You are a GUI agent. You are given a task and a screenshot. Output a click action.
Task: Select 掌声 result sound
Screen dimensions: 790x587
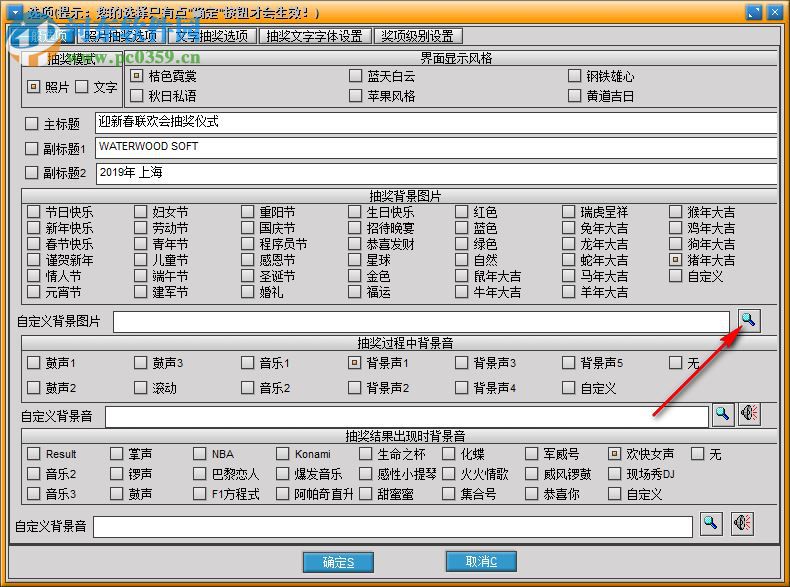(116, 453)
